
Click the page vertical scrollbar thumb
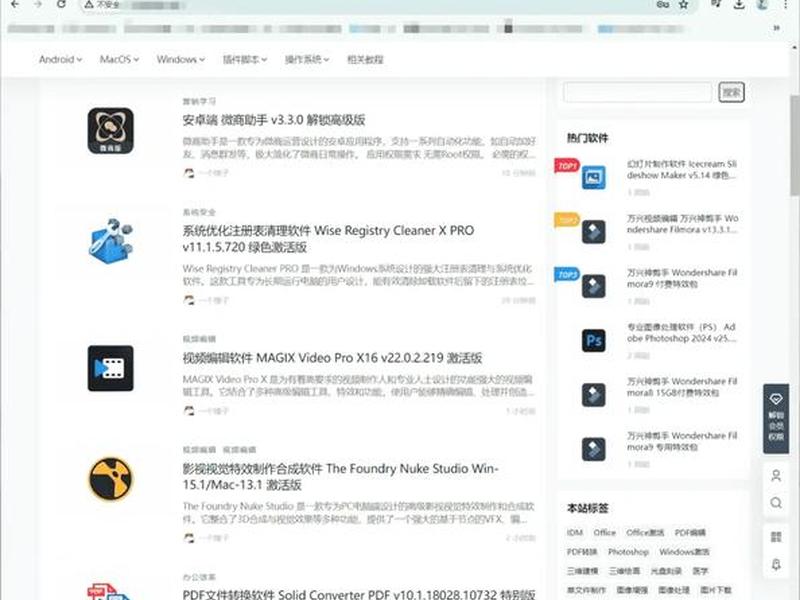[x=794, y=145]
